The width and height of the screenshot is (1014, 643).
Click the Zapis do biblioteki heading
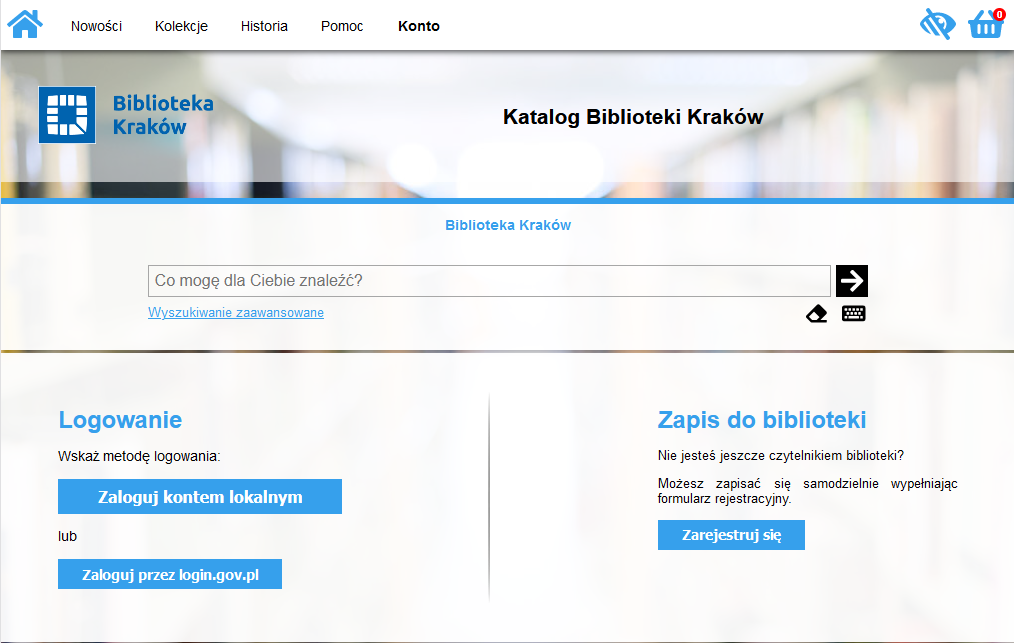click(762, 419)
